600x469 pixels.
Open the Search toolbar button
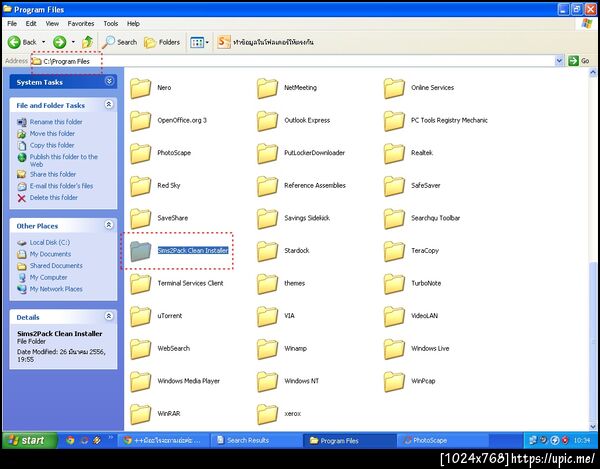[x=119, y=42]
